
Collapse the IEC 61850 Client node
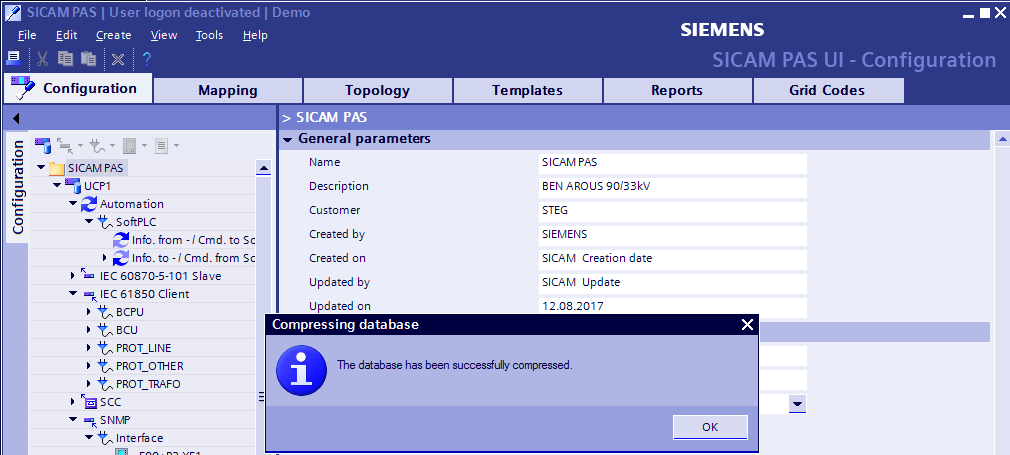point(73,294)
